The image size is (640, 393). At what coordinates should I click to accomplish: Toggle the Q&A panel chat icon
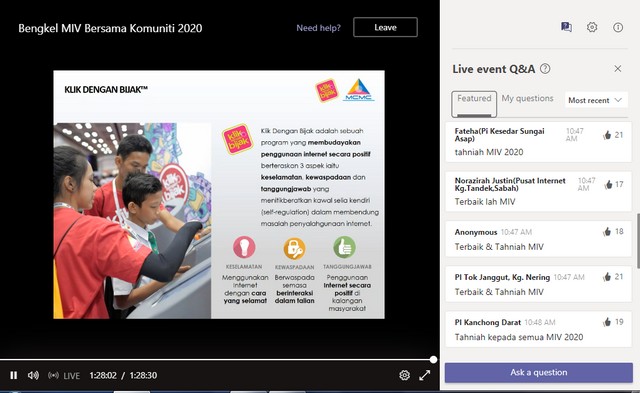click(x=566, y=27)
